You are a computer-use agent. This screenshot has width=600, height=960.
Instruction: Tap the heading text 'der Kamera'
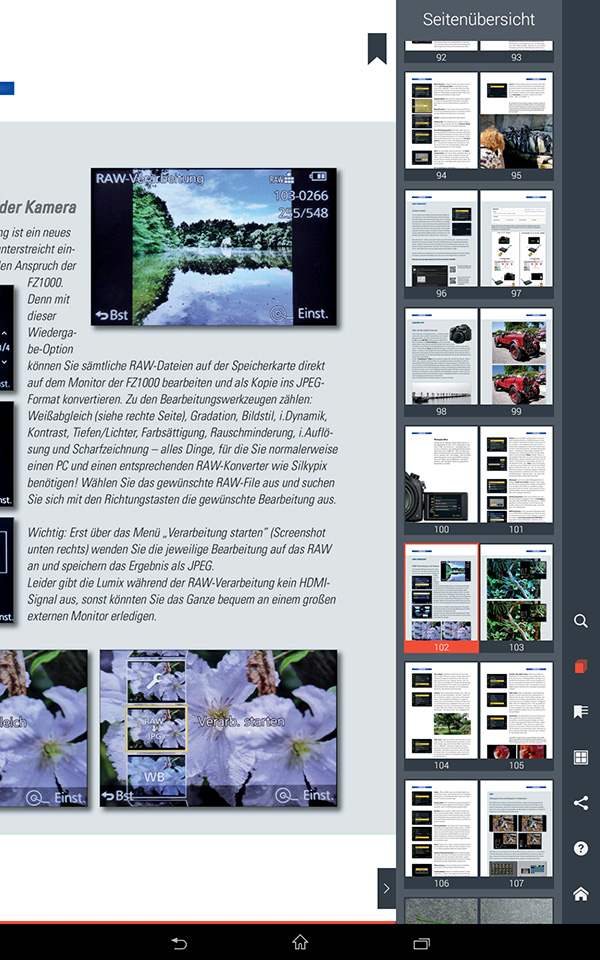(x=38, y=208)
